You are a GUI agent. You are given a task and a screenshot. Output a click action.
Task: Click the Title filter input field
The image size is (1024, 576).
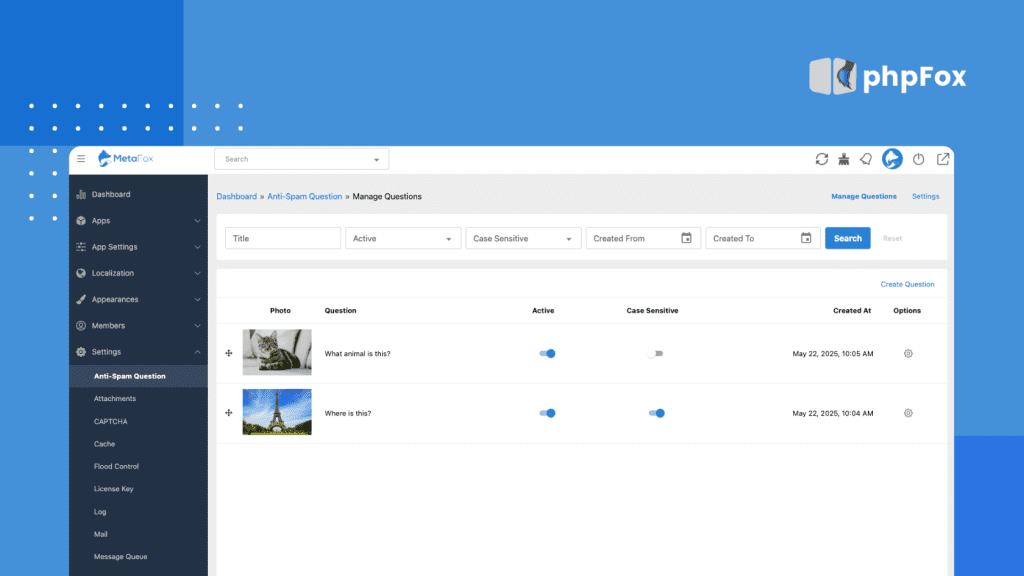click(x=283, y=239)
